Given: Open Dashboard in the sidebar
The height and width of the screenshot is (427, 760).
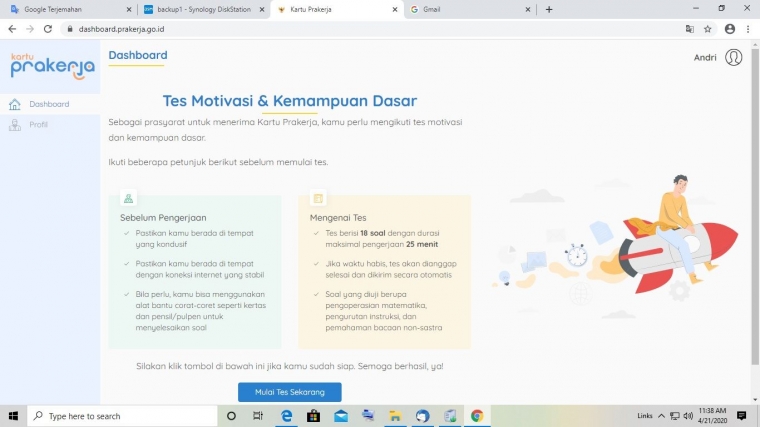Looking at the screenshot, I should coord(49,104).
